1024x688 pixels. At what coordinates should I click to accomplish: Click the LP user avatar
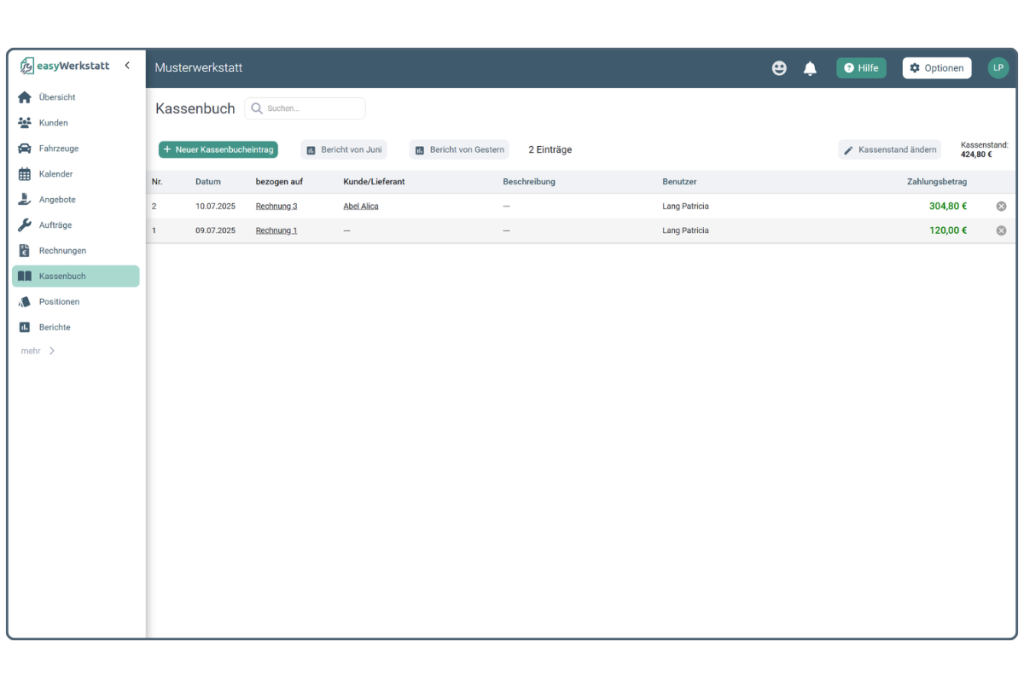coord(997,68)
